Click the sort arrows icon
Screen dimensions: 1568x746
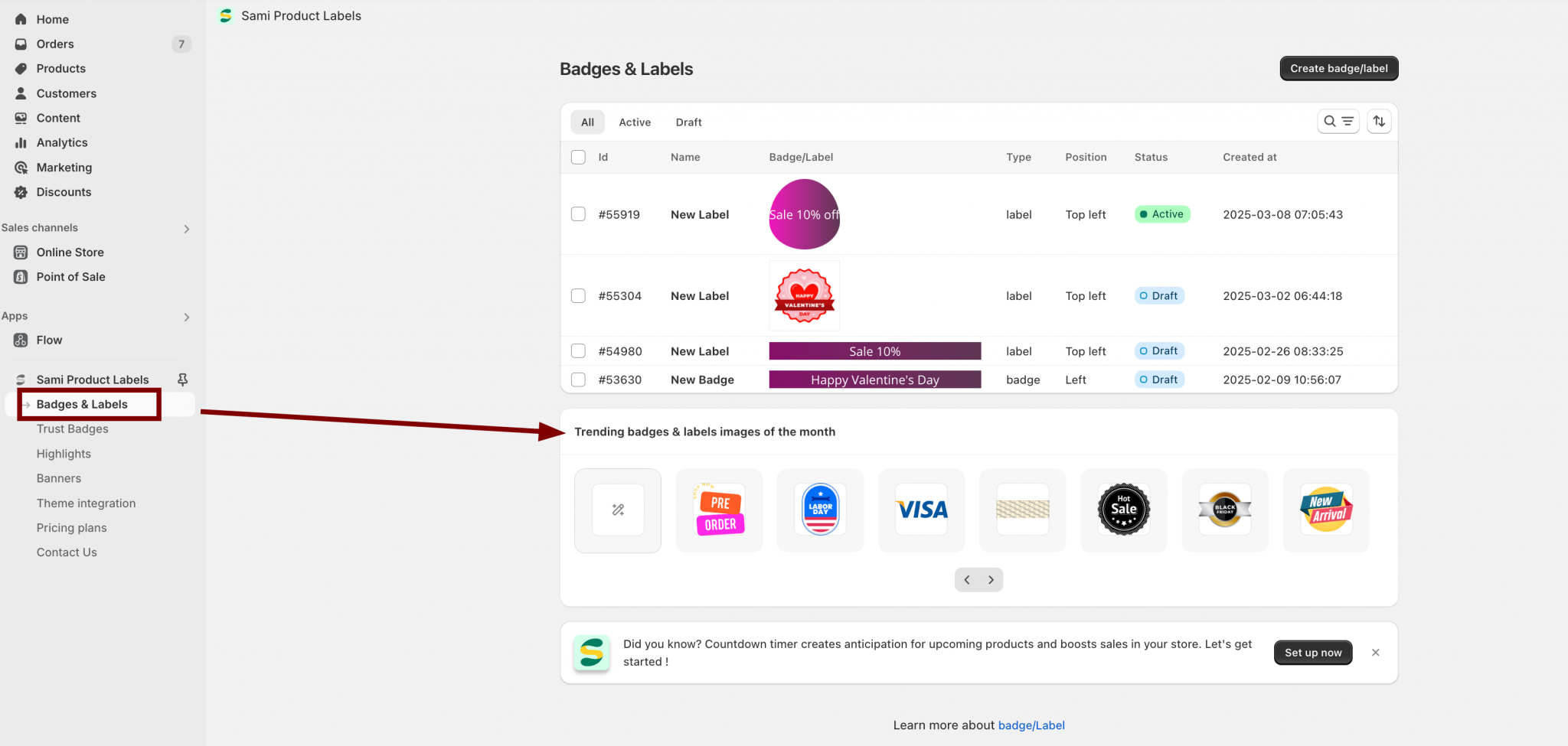(1379, 122)
